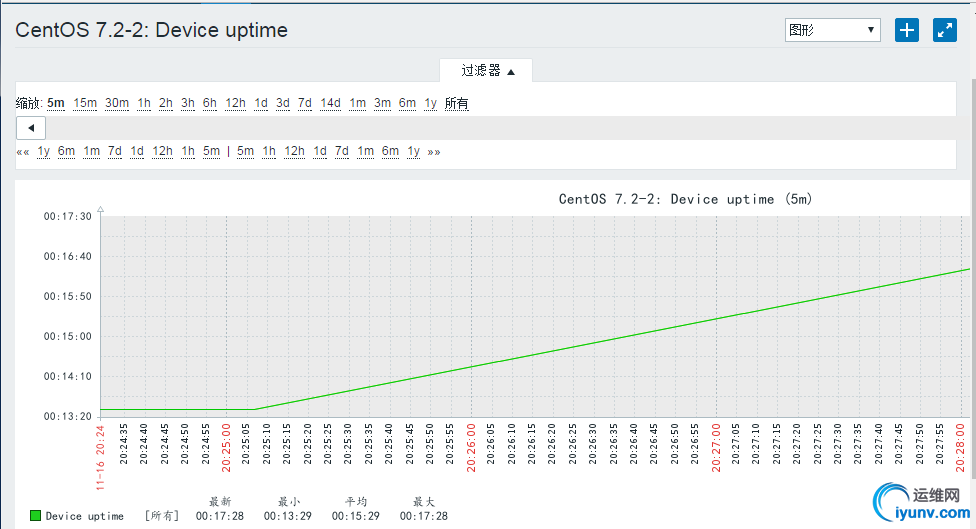Jump to latest with »» arrows
This screenshot has width=976, height=529.
click(434, 152)
